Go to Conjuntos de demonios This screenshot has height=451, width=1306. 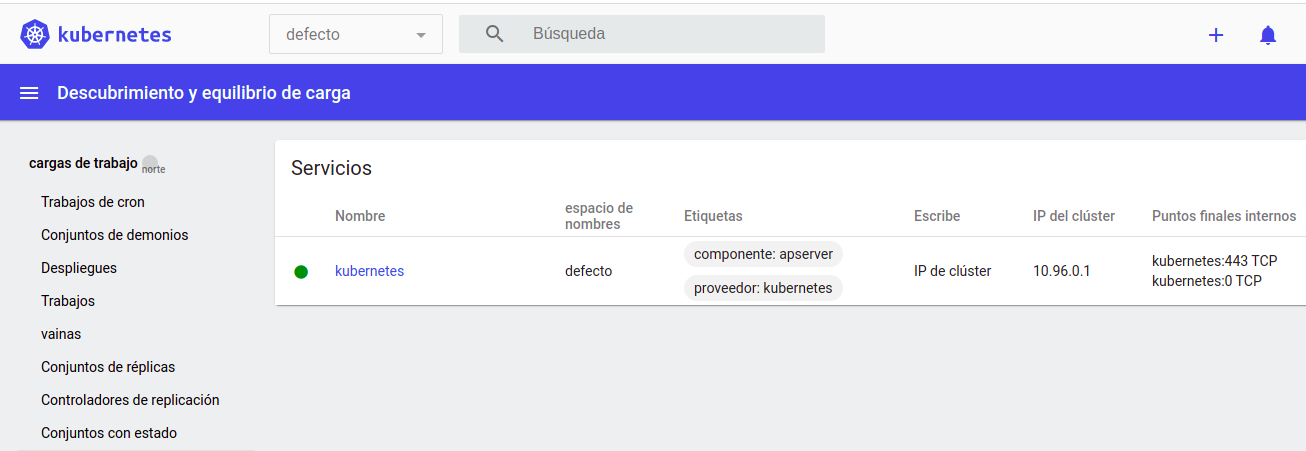[x=115, y=235]
